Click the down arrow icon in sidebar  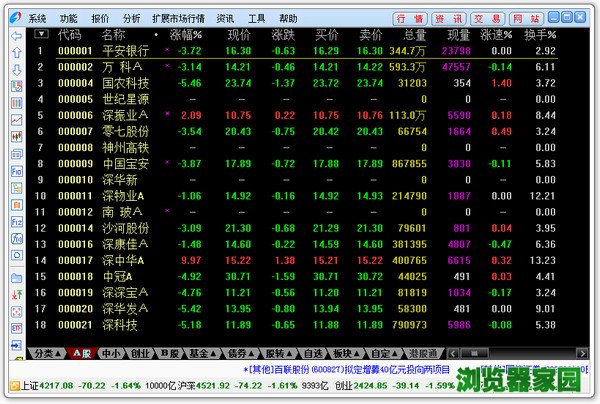tap(17, 69)
